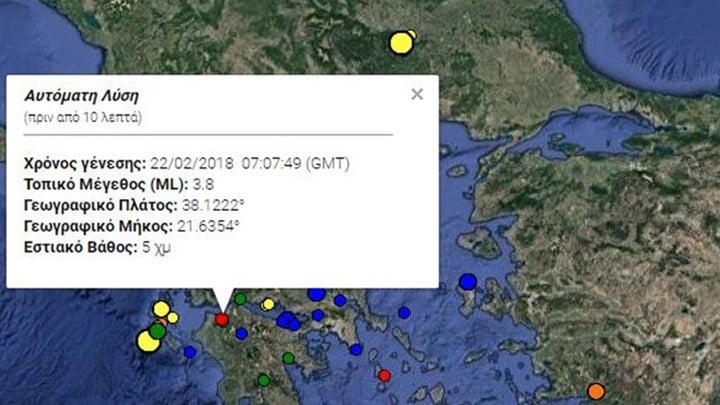Image resolution: width=720 pixels, height=405 pixels.
Task: Click the Γεωγραφικό Μήκος label
Action: 98,226
